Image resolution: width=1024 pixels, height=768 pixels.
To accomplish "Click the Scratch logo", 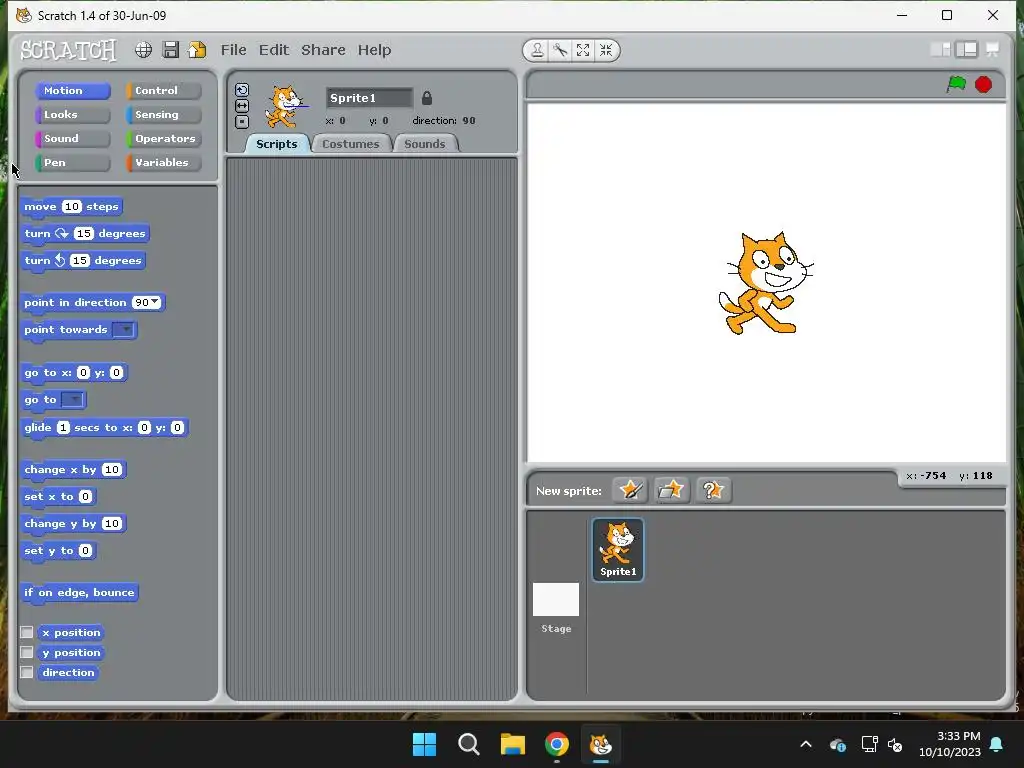I will 69,50.
